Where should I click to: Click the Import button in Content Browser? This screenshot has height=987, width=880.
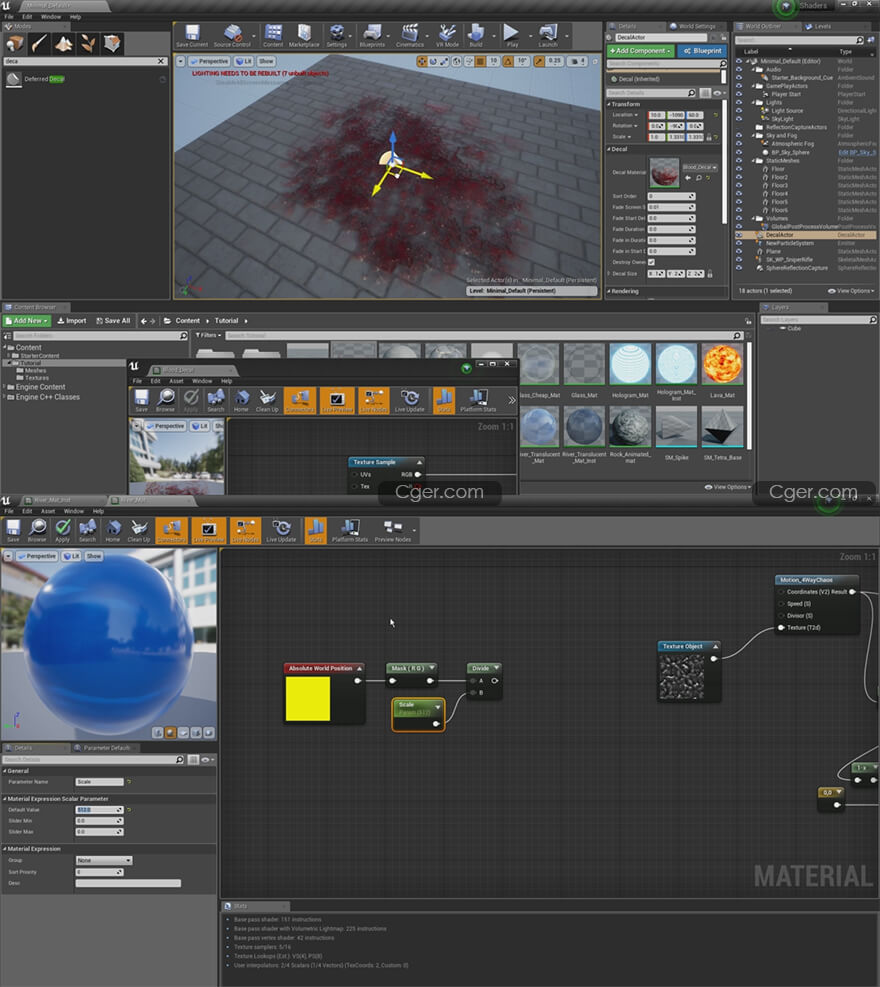point(72,321)
